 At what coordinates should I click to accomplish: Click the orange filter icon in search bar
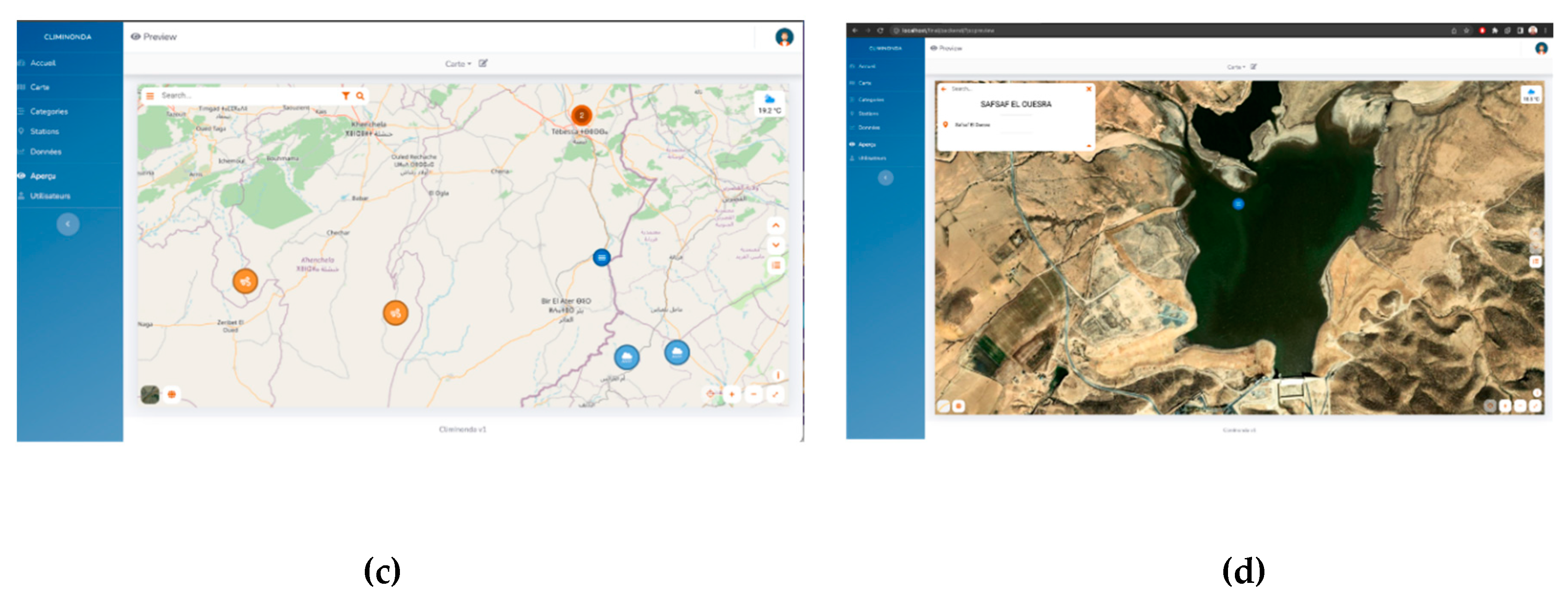[x=345, y=95]
